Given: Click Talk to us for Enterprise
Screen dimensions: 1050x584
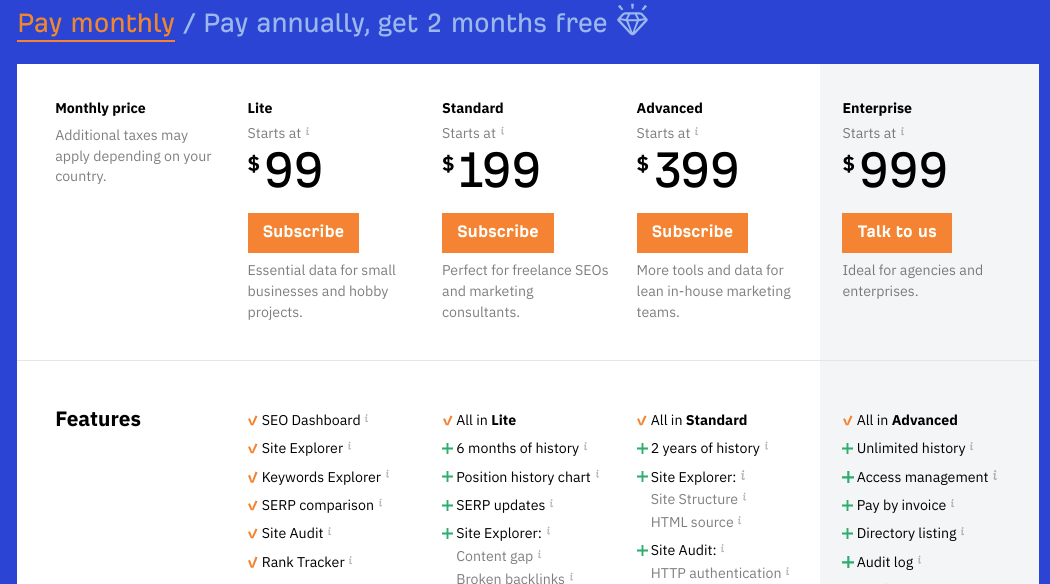Looking at the screenshot, I should 897,232.
